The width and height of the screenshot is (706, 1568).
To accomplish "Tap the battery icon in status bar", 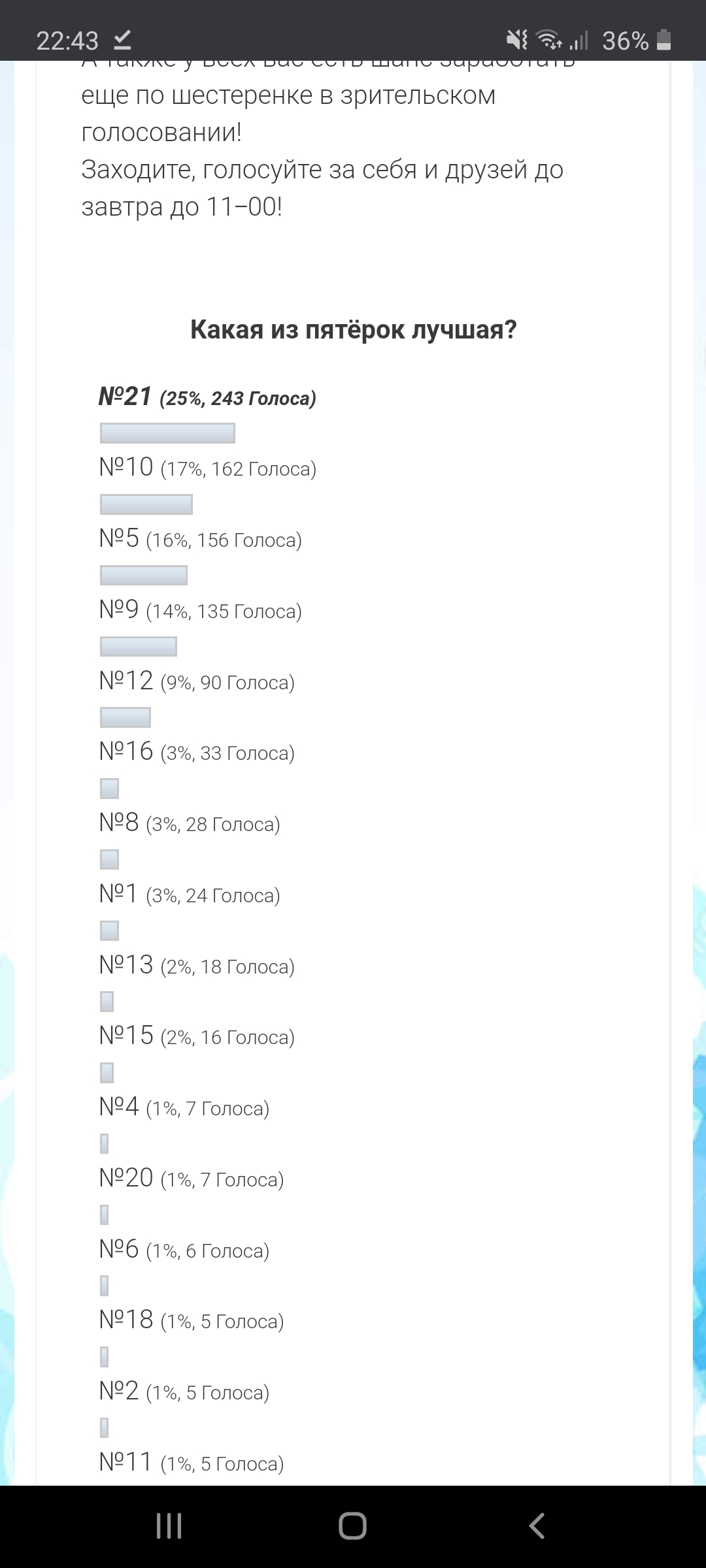I will 664,40.
